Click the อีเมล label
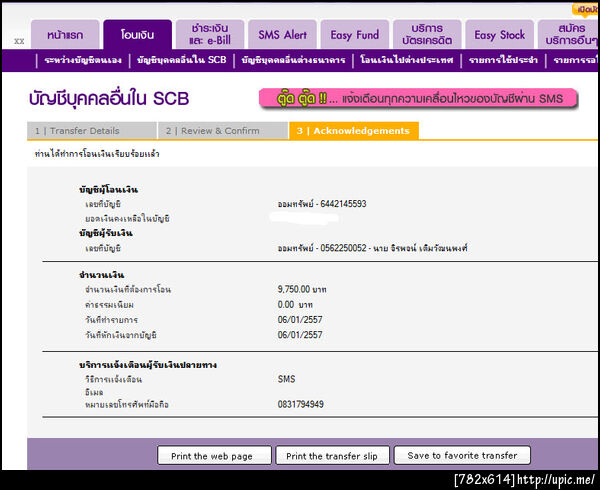 coord(94,392)
